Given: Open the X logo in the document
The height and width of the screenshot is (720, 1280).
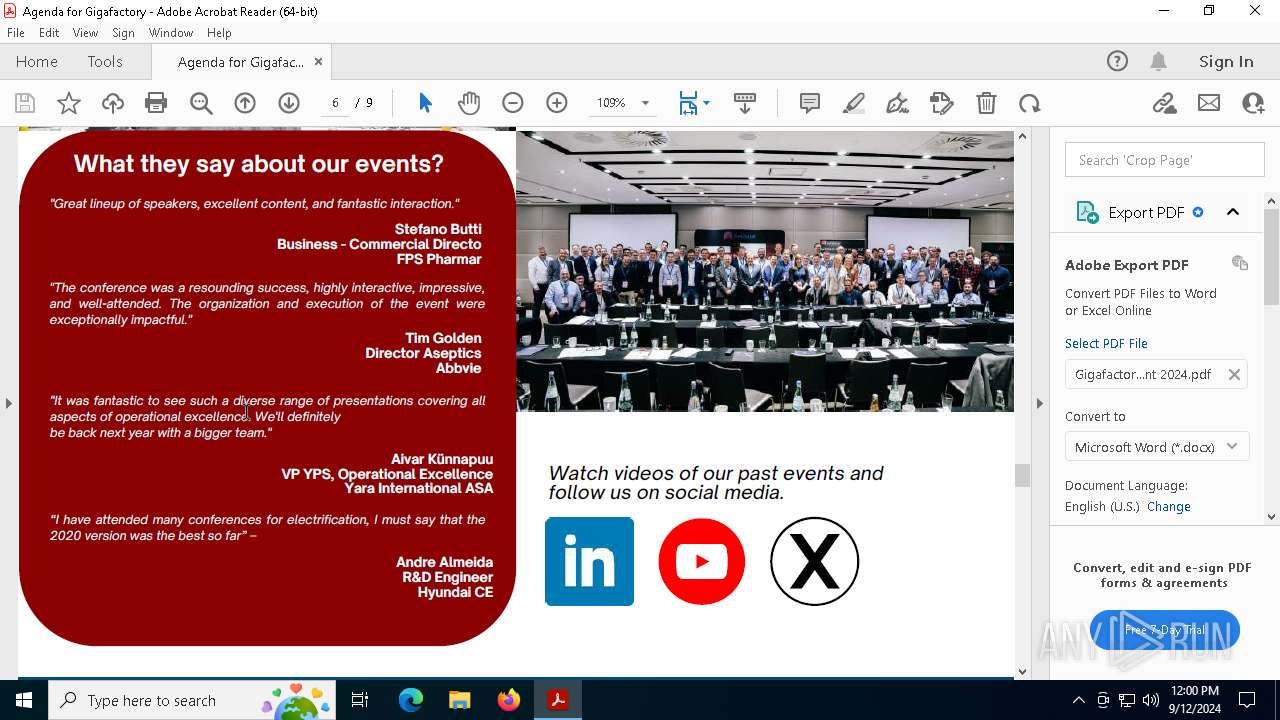Looking at the screenshot, I should coord(815,561).
